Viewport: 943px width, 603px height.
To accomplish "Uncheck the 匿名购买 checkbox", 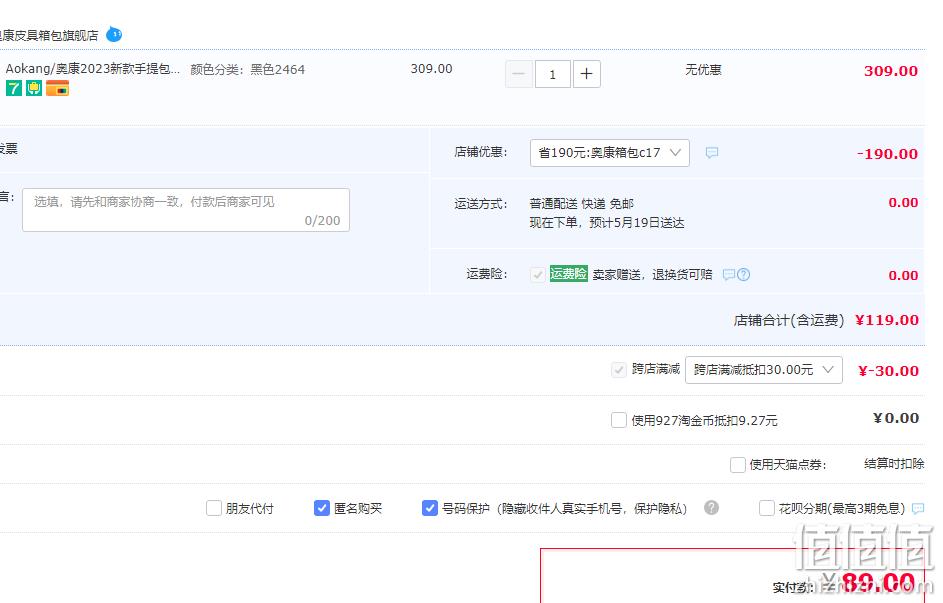I will 322,508.
